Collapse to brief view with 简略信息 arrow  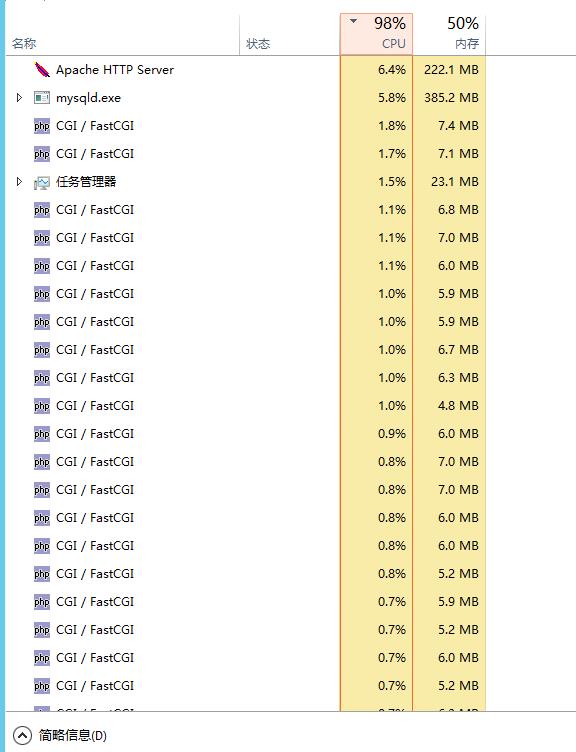point(23,735)
